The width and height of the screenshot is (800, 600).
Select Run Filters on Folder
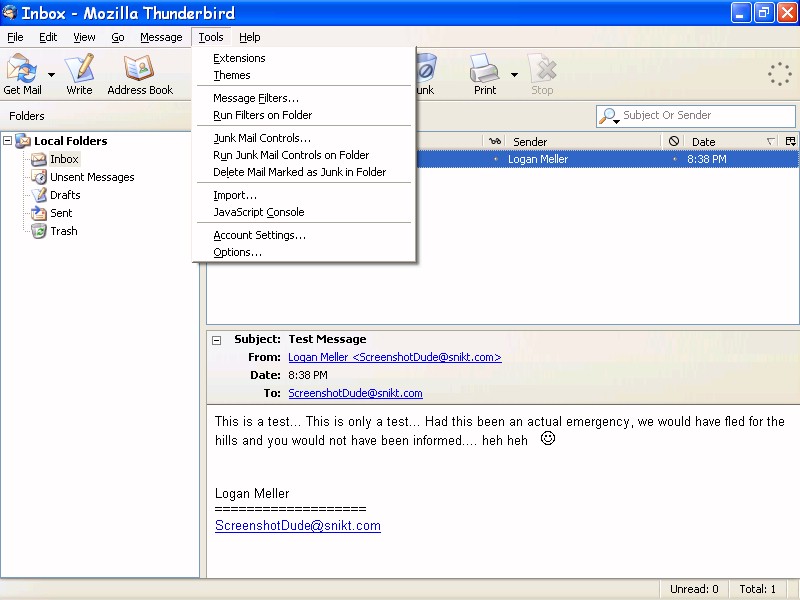point(304,115)
